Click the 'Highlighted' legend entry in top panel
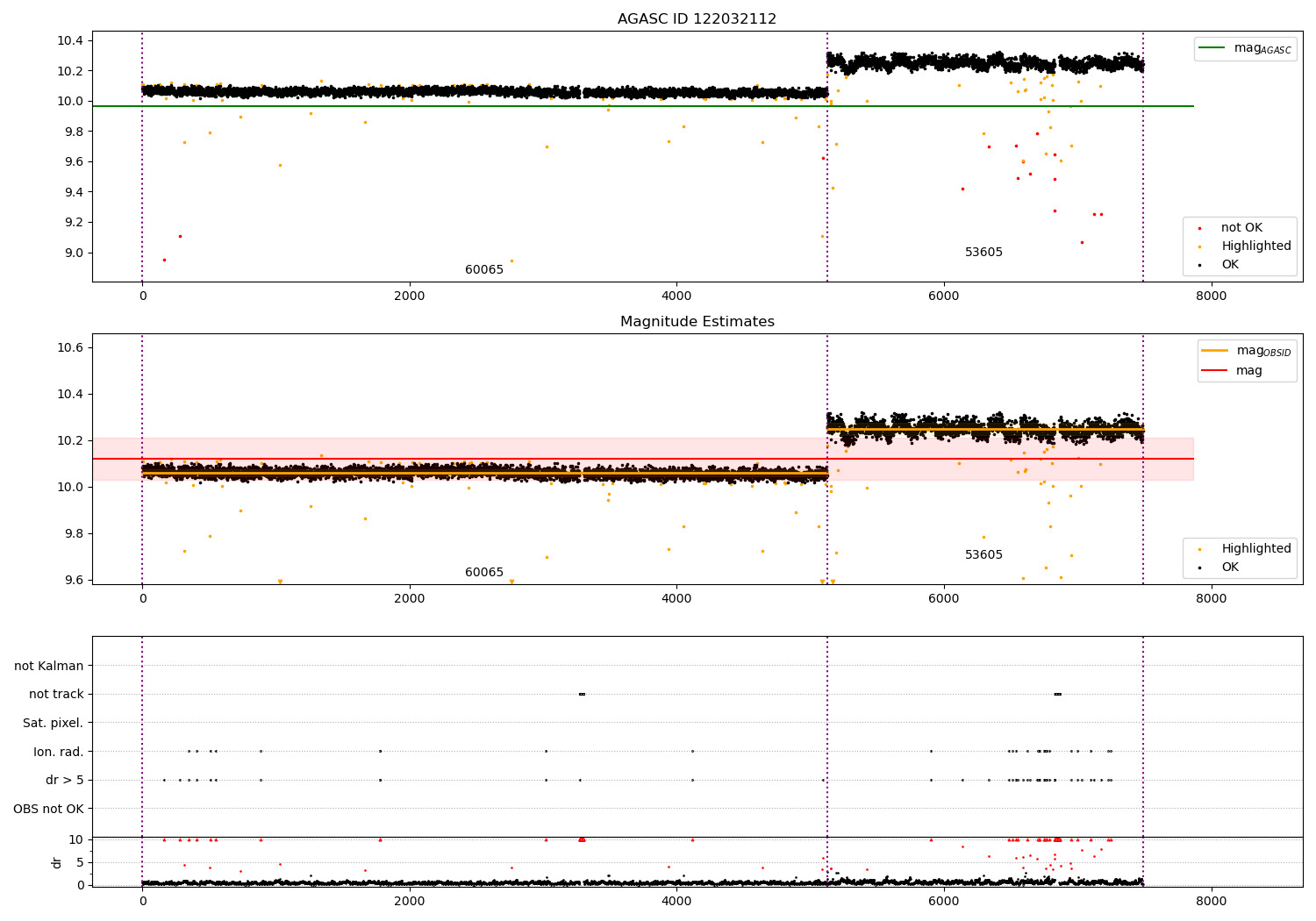Viewport: 1316px width, 921px height. 1256,246
